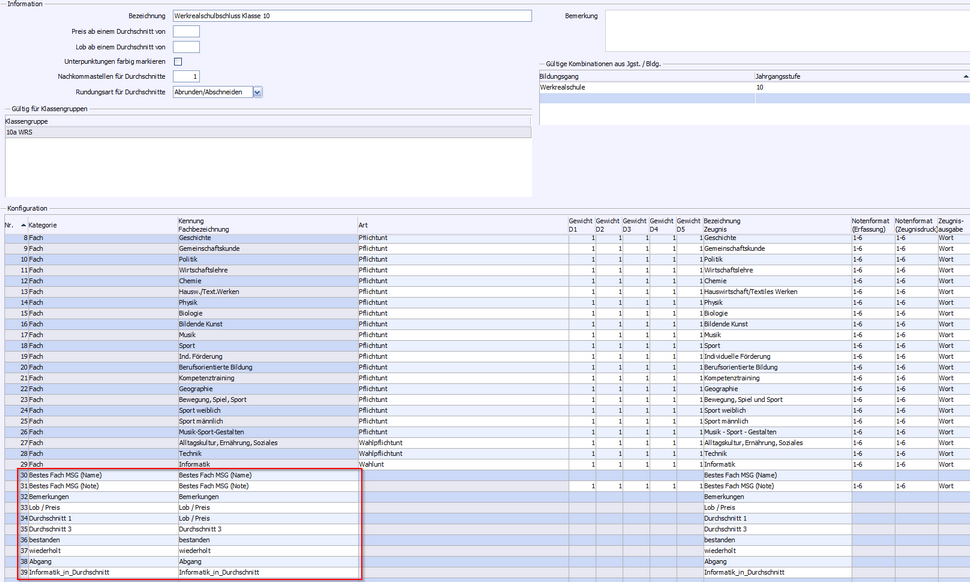Viewport: 970px width, 582px height.
Task: Click the Art column header
Action: [460, 225]
